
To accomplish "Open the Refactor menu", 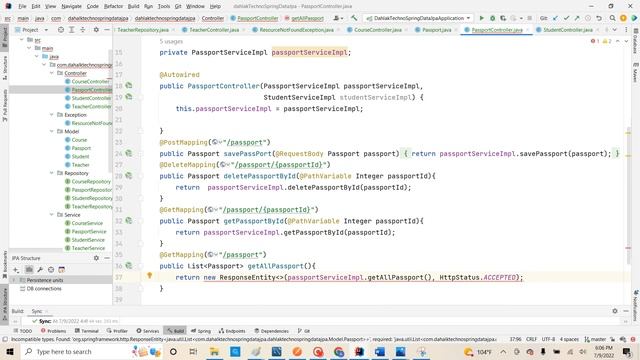I will click(x=113, y=6).
